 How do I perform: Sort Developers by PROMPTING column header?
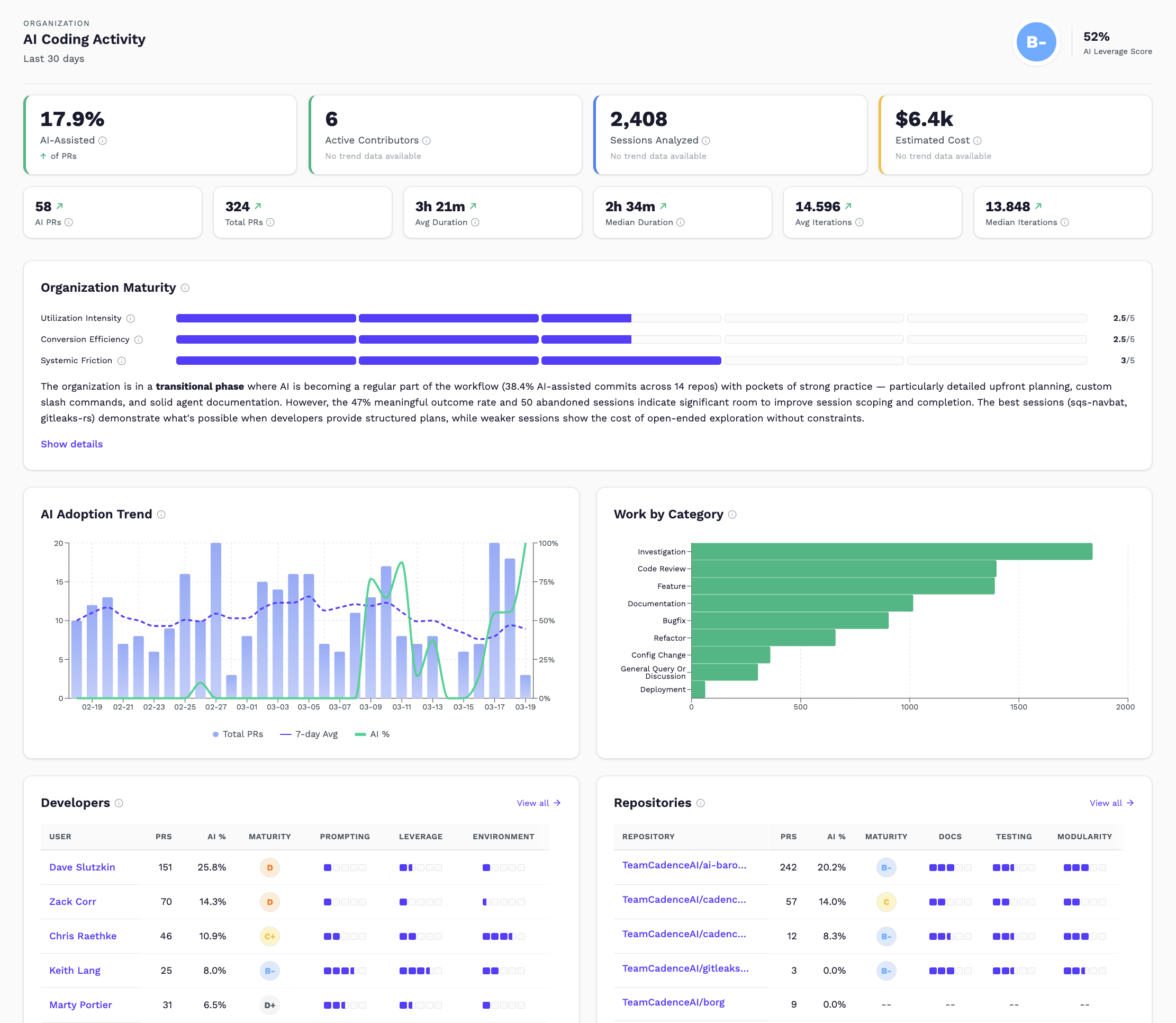[x=345, y=837]
